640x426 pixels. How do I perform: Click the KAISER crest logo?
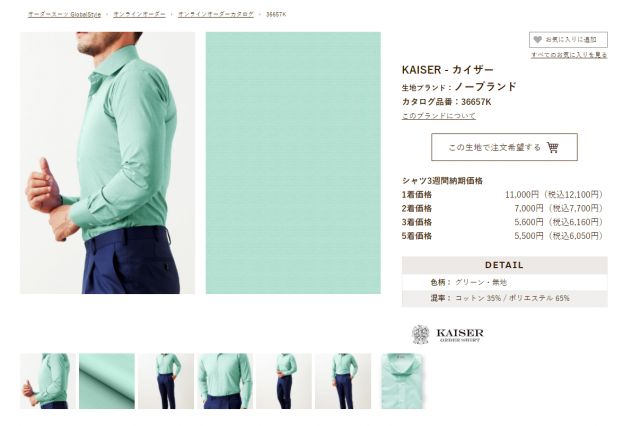pos(420,334)
